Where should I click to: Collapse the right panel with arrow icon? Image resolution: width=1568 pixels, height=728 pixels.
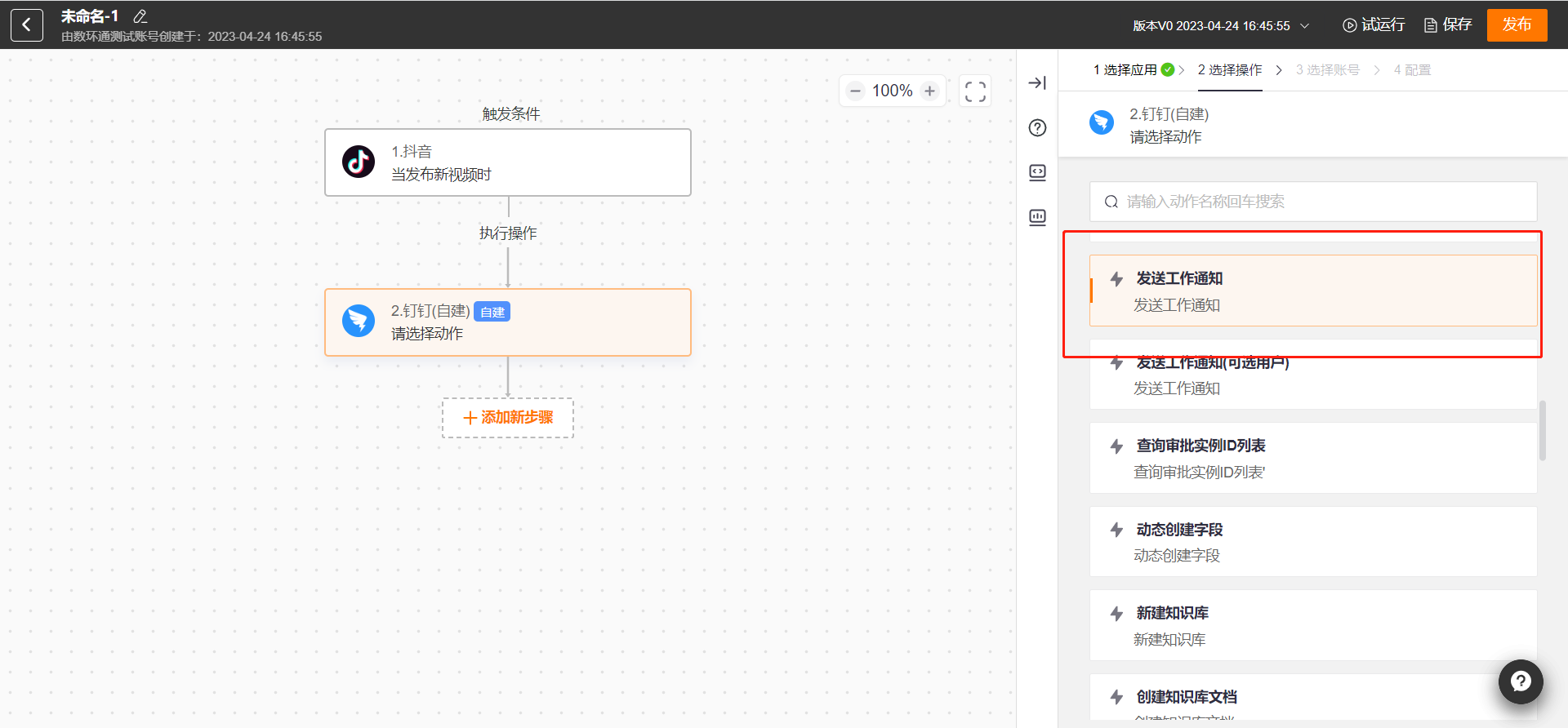pos(1037,83)
